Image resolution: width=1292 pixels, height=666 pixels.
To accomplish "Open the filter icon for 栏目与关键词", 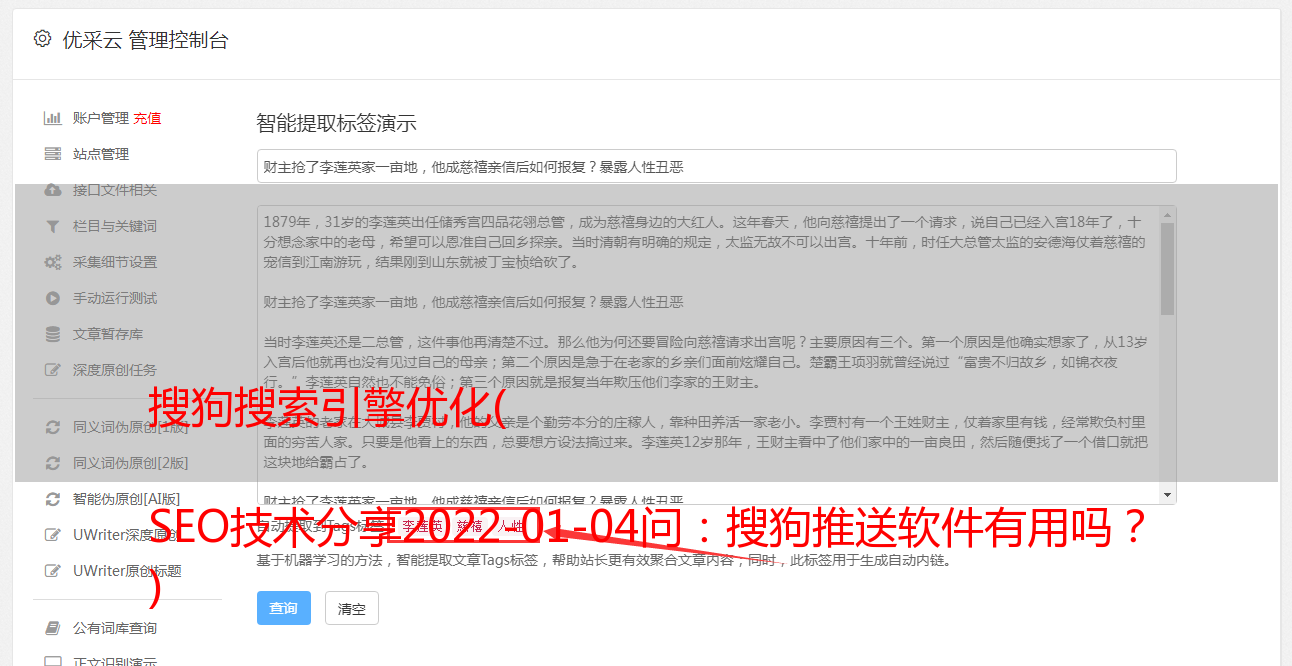I will 53,226.
